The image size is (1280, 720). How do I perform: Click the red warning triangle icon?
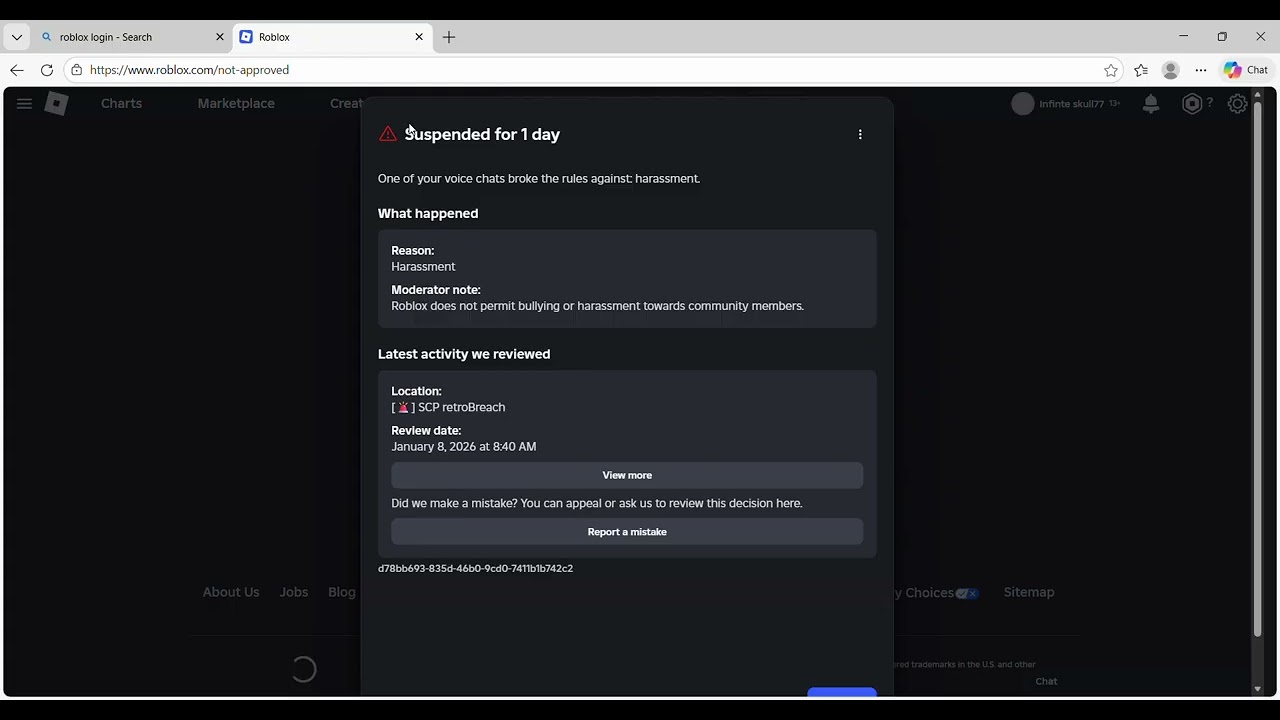click(388, 134)
